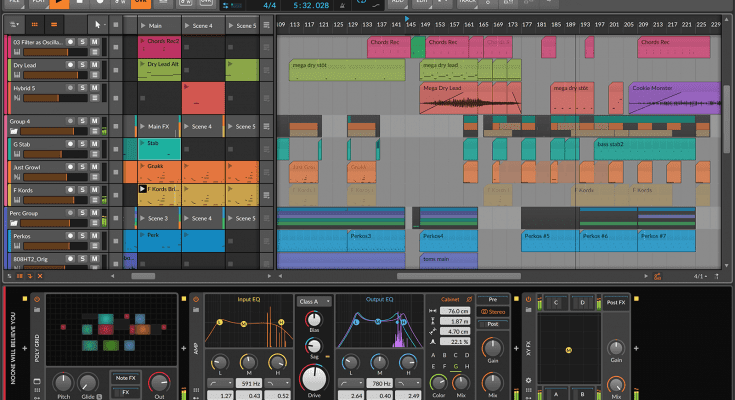Launch the Stab clip play icon
735x400 pixels.
click(142, 143)
